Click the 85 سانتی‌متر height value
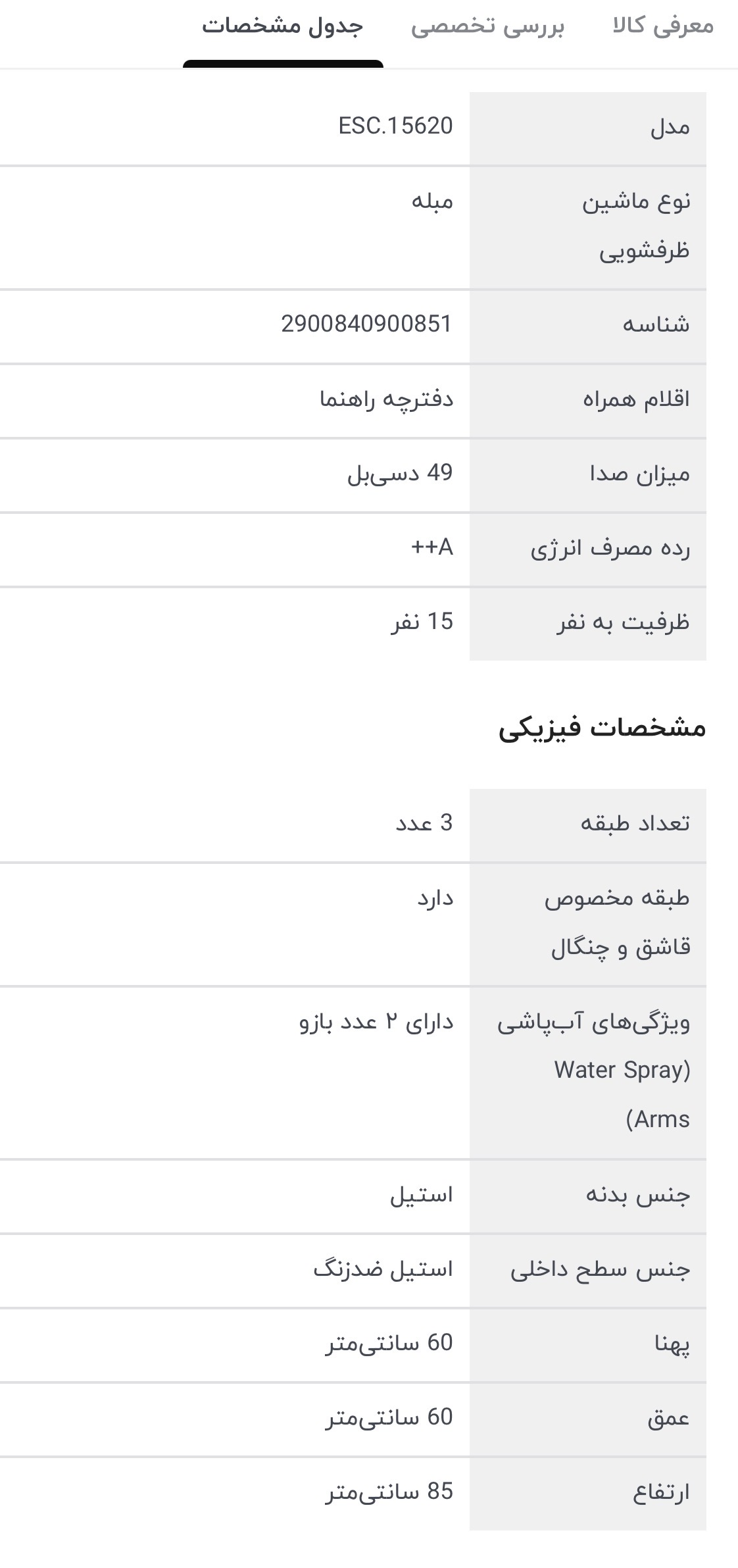Screen dimensions: 738x1568 [x=389, y=1491]
